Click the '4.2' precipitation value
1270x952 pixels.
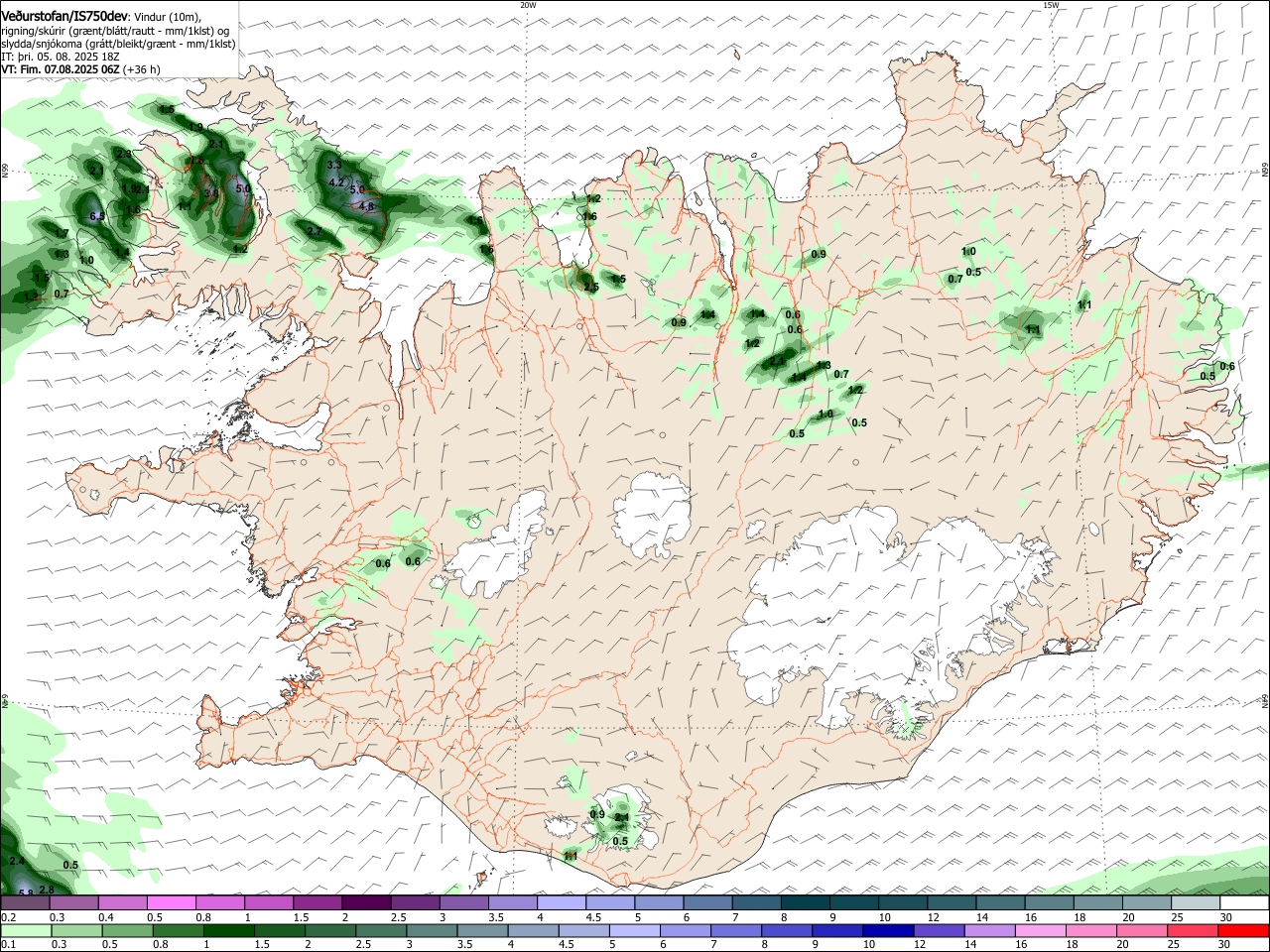335,182
